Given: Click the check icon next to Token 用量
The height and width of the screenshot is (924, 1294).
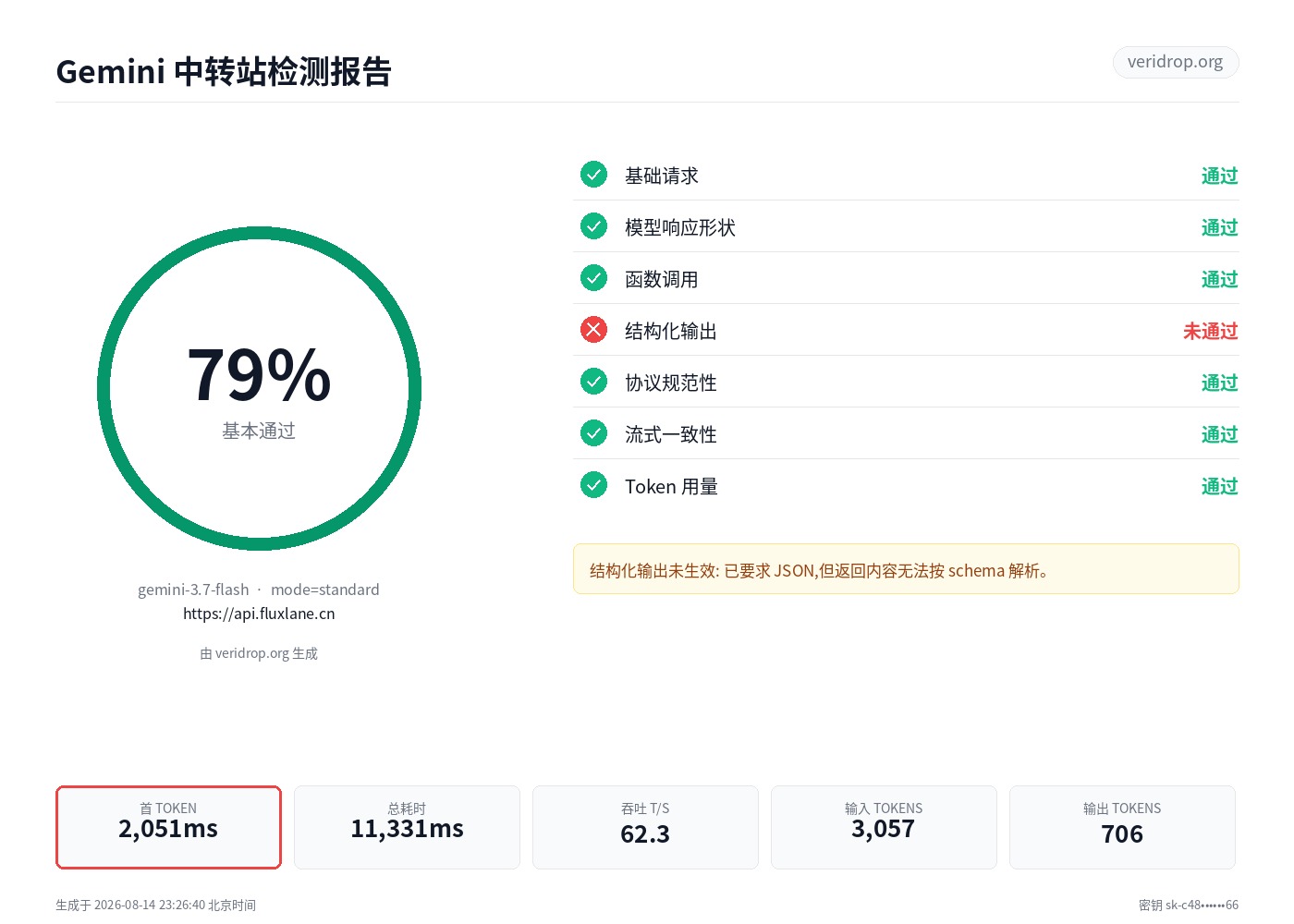Looking at the screenshot, I should click(593, 485).
